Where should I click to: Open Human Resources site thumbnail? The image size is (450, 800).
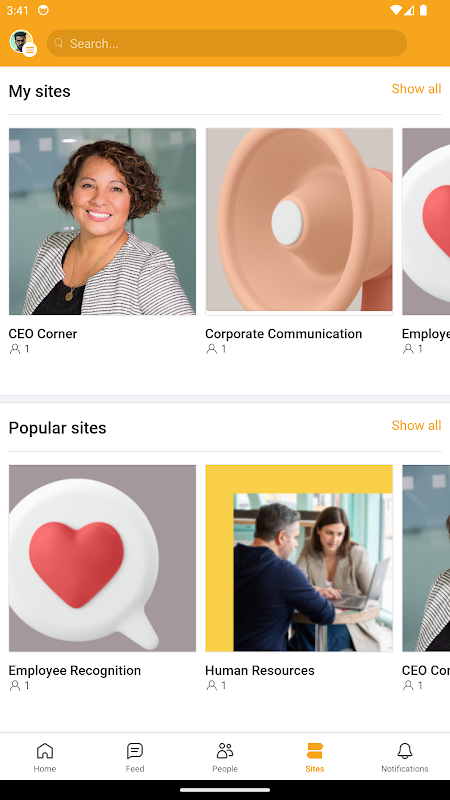tap(299, 558)
